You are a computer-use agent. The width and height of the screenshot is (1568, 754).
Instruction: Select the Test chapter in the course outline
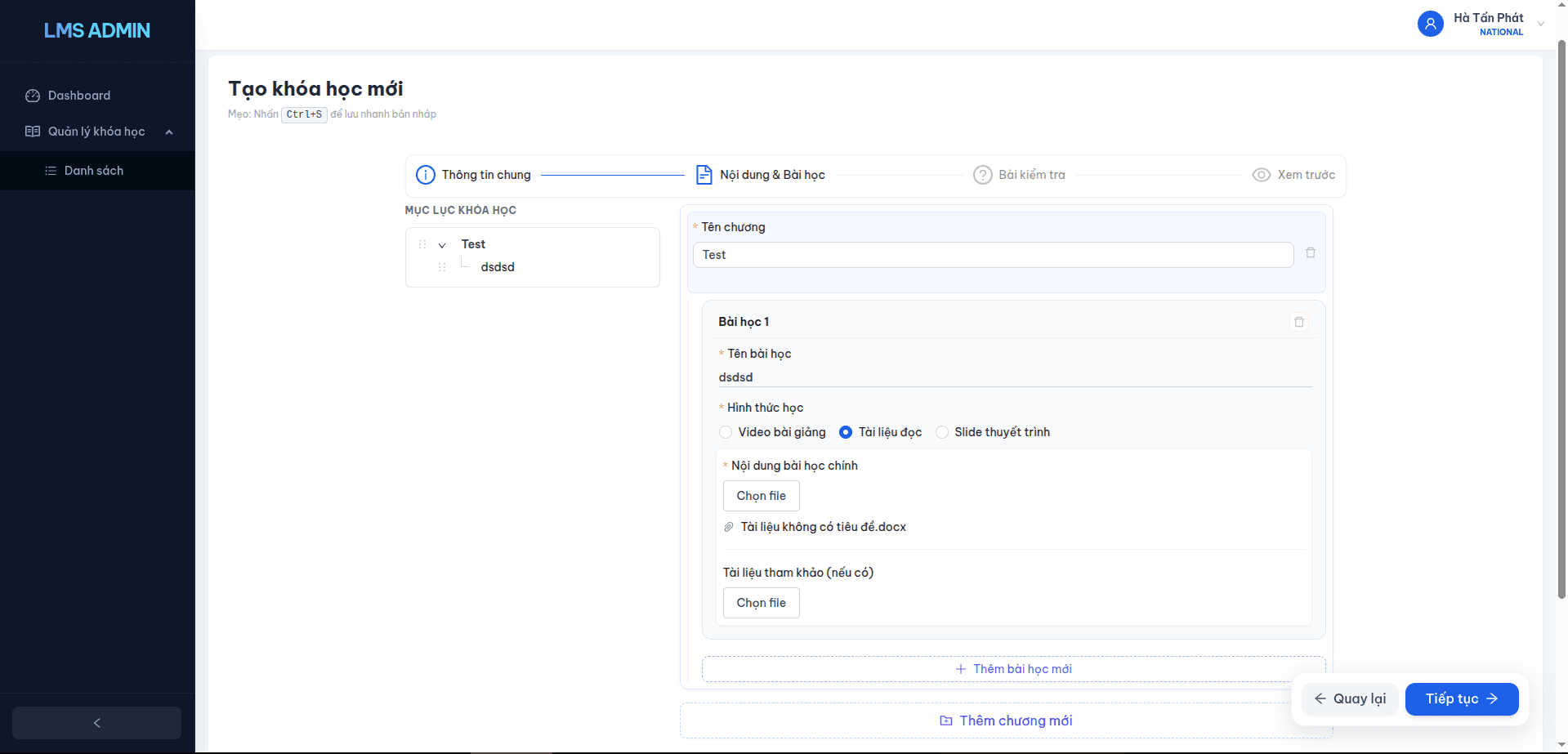pos(473,244)
